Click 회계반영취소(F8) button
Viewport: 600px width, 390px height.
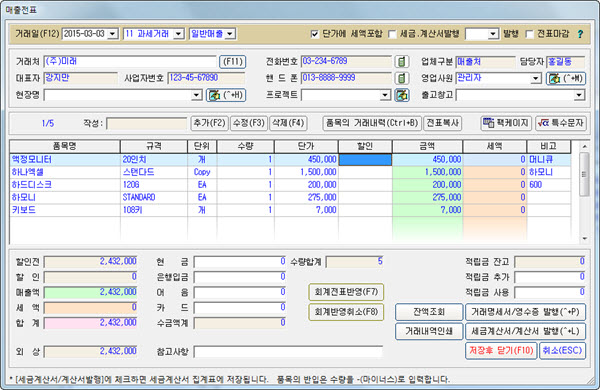346,312
